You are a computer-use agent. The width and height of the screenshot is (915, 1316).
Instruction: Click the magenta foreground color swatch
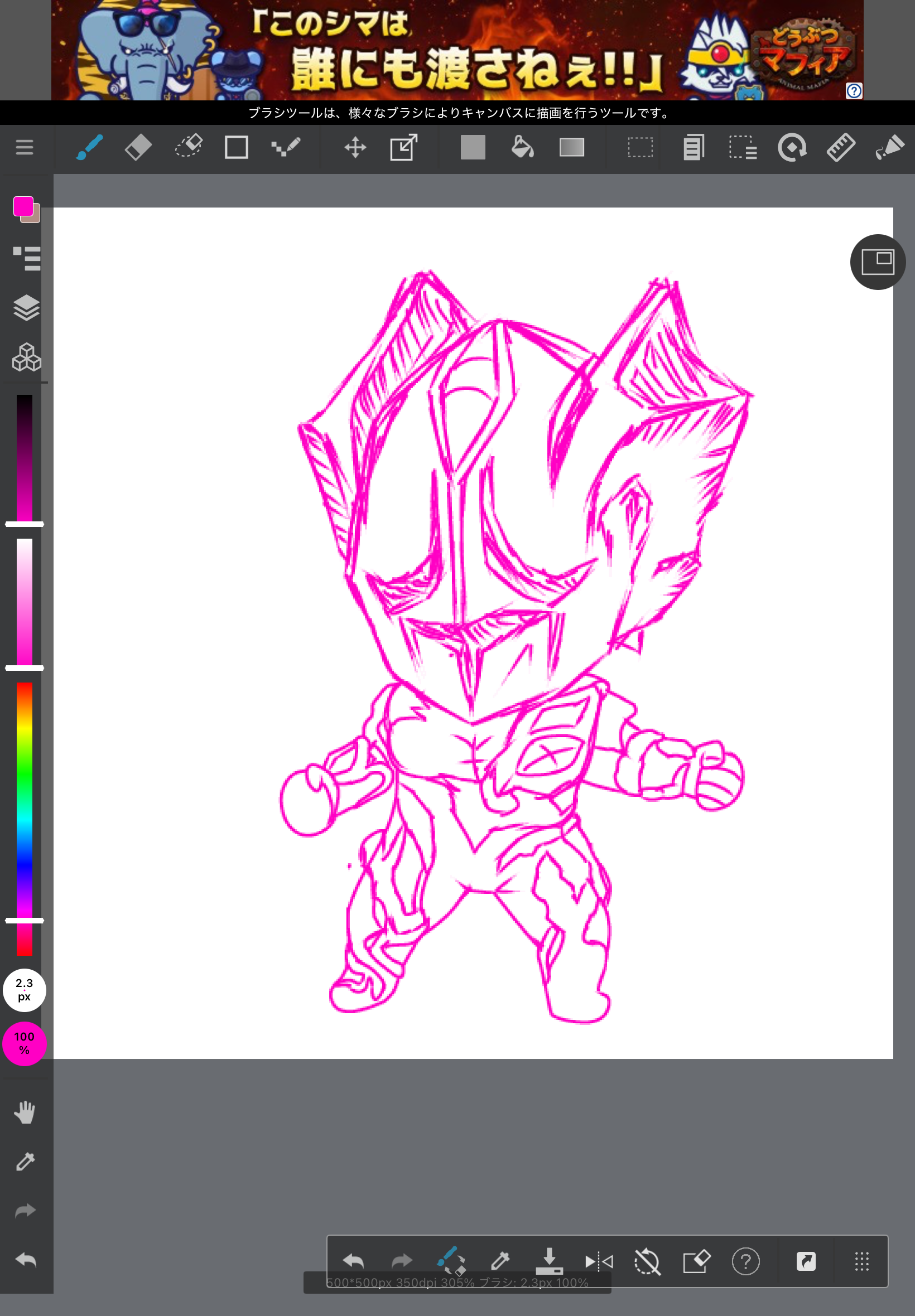(23, 206)
